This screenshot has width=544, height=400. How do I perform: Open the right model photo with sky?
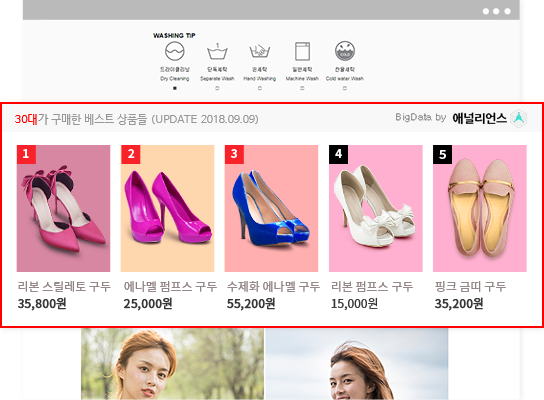click(357, 364)
